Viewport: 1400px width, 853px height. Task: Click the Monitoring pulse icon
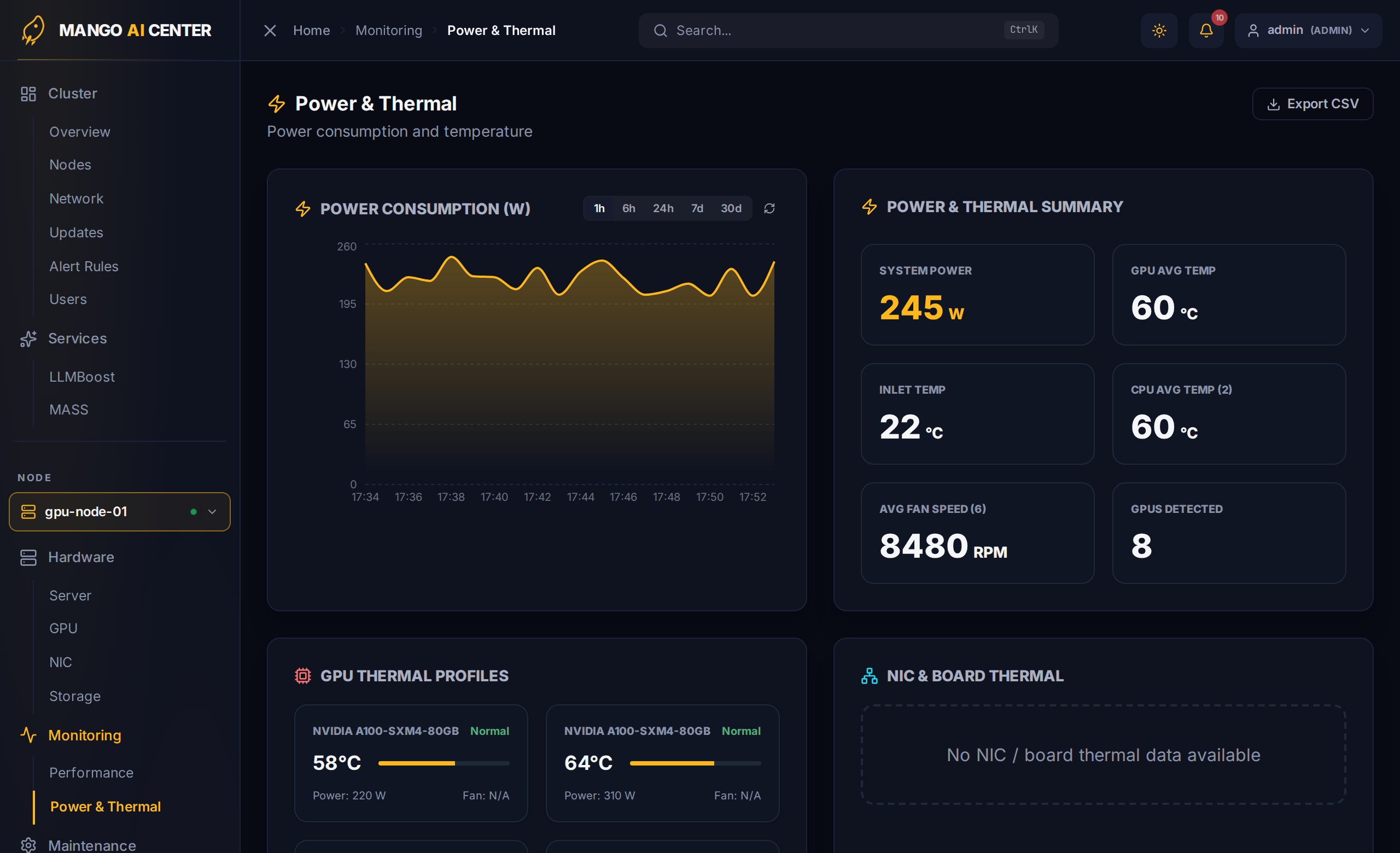coord(28,735)
